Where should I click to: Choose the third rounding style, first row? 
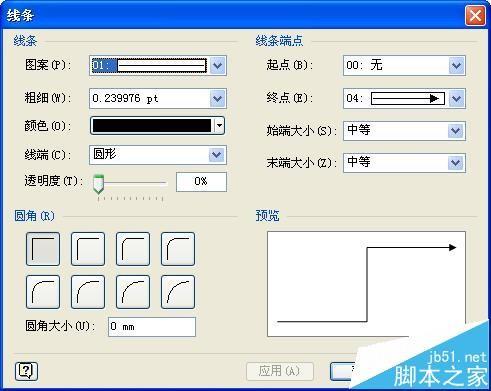133,249
